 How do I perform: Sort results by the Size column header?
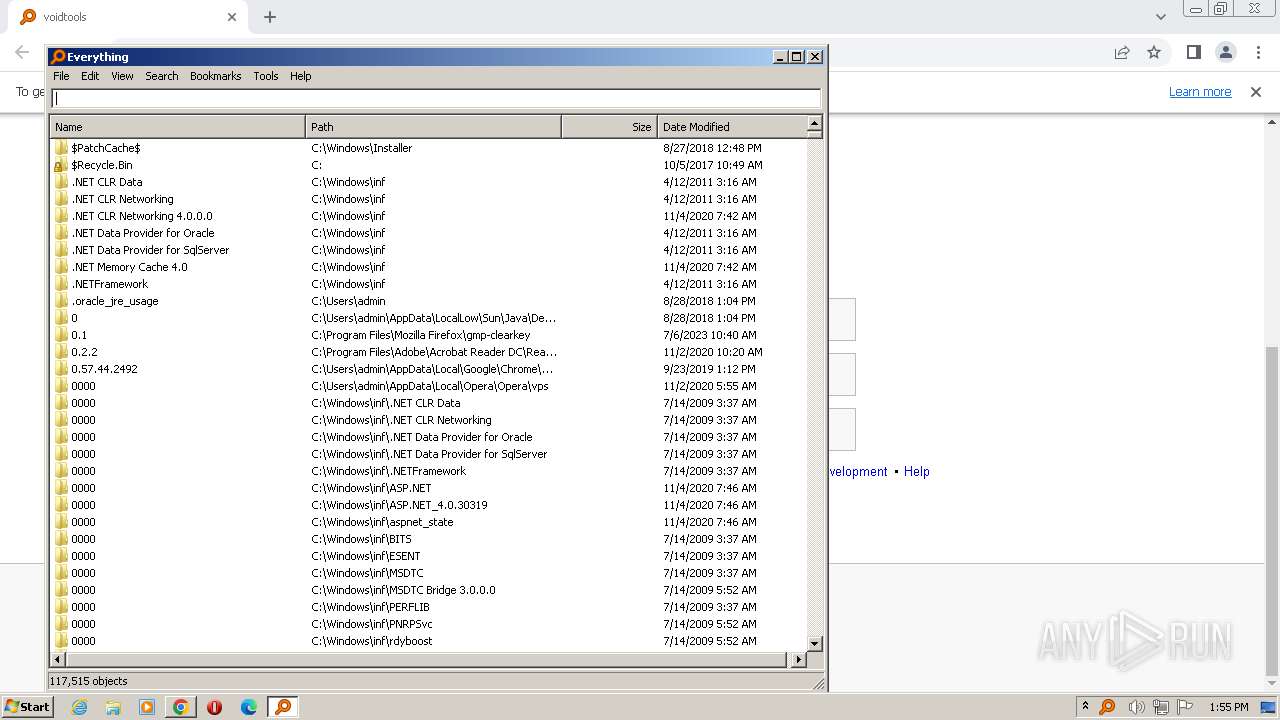tap(609, 127)
